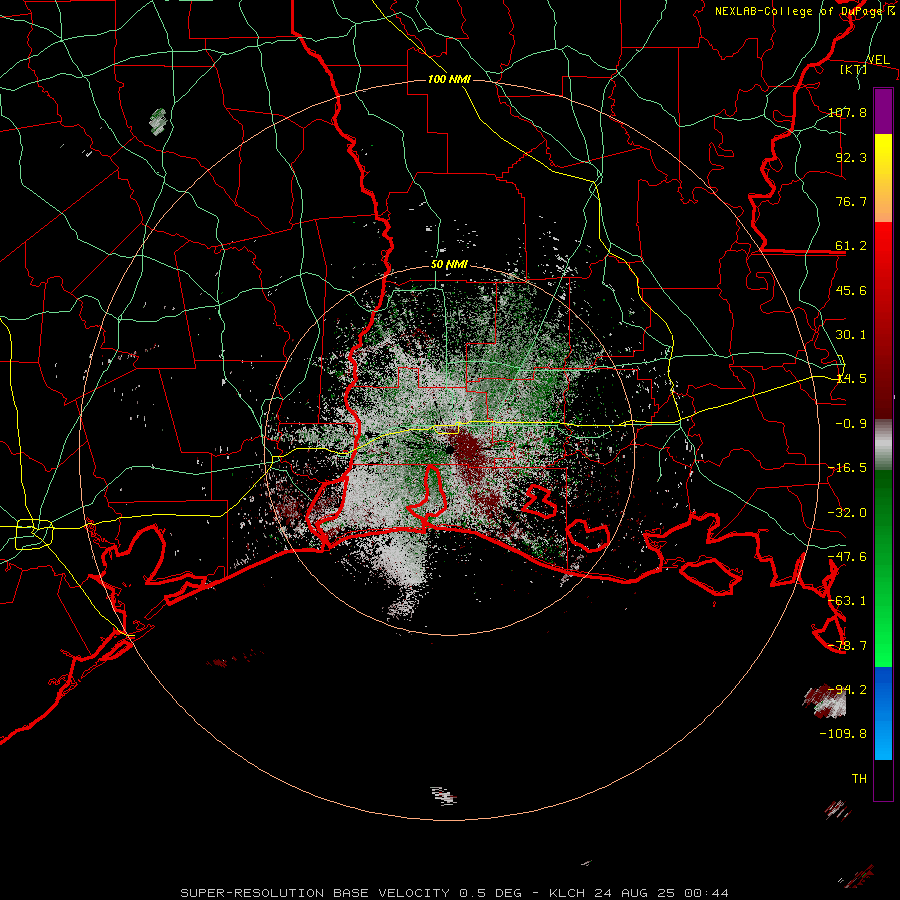Click the Super-Resolution Base Velocity caption
900x900 pixels.
click(455, 893)
